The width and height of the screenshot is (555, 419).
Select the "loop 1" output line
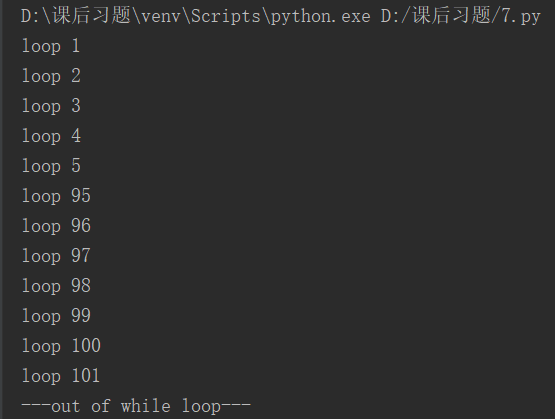51,46
